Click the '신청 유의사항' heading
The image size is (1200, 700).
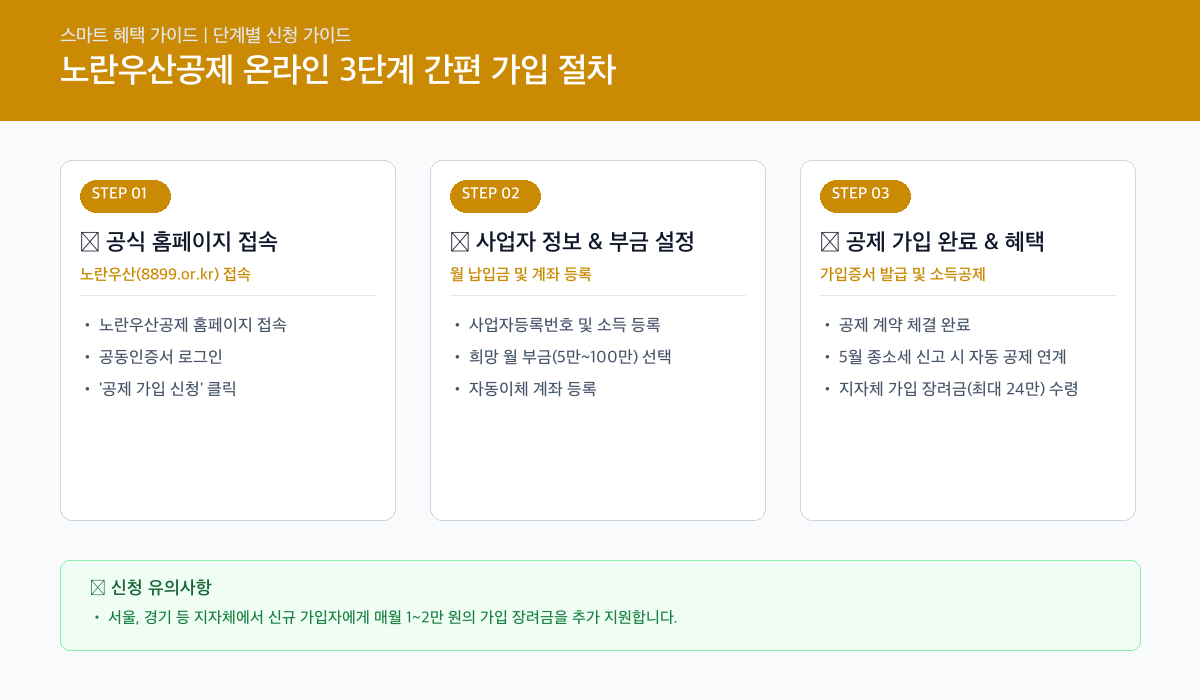[x=161, y=588]
